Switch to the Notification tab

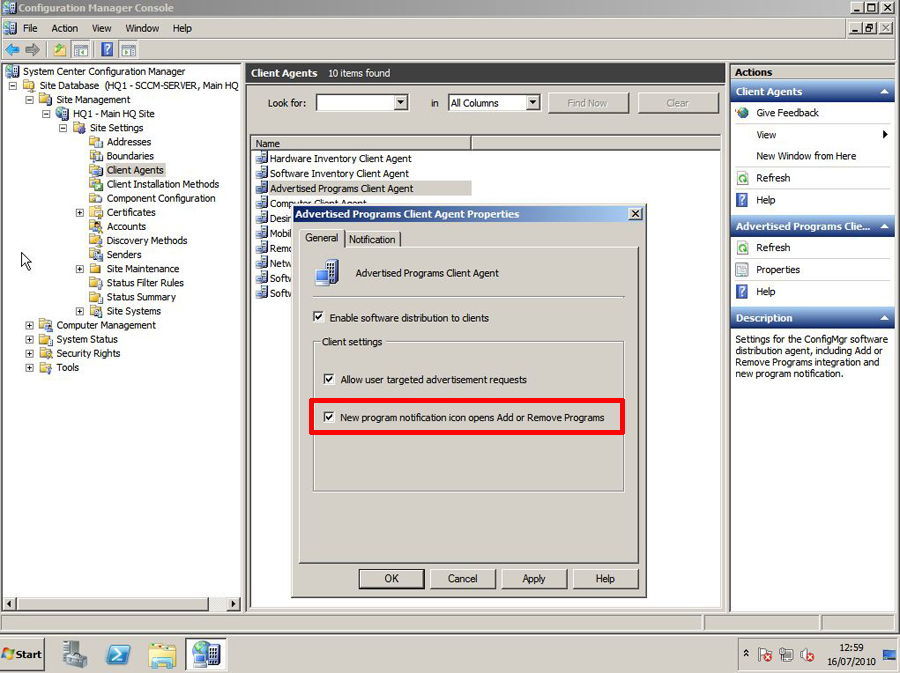pos(372,239)
